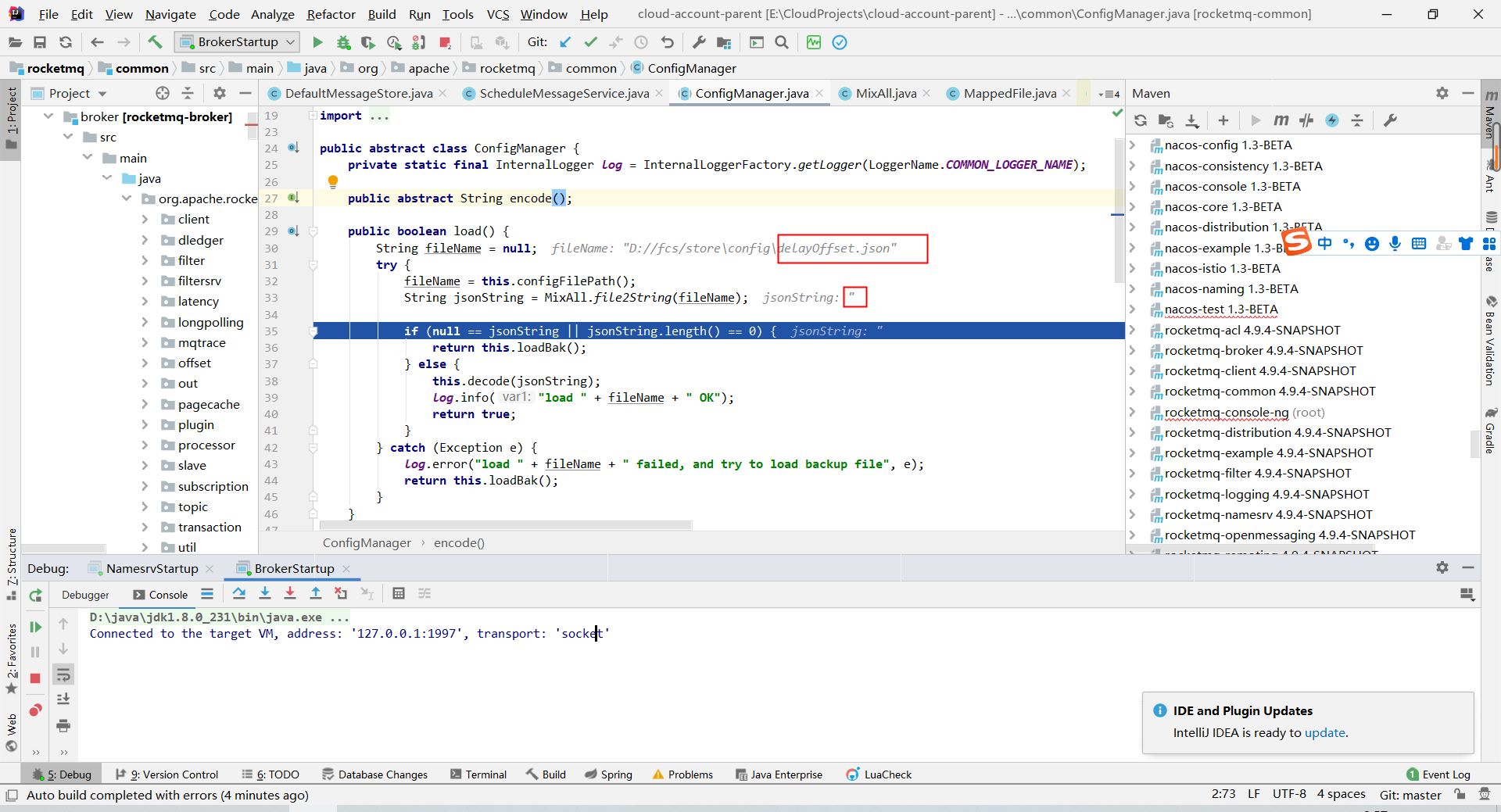Click editor horizontal scrollbar

(x=506, y=525)
